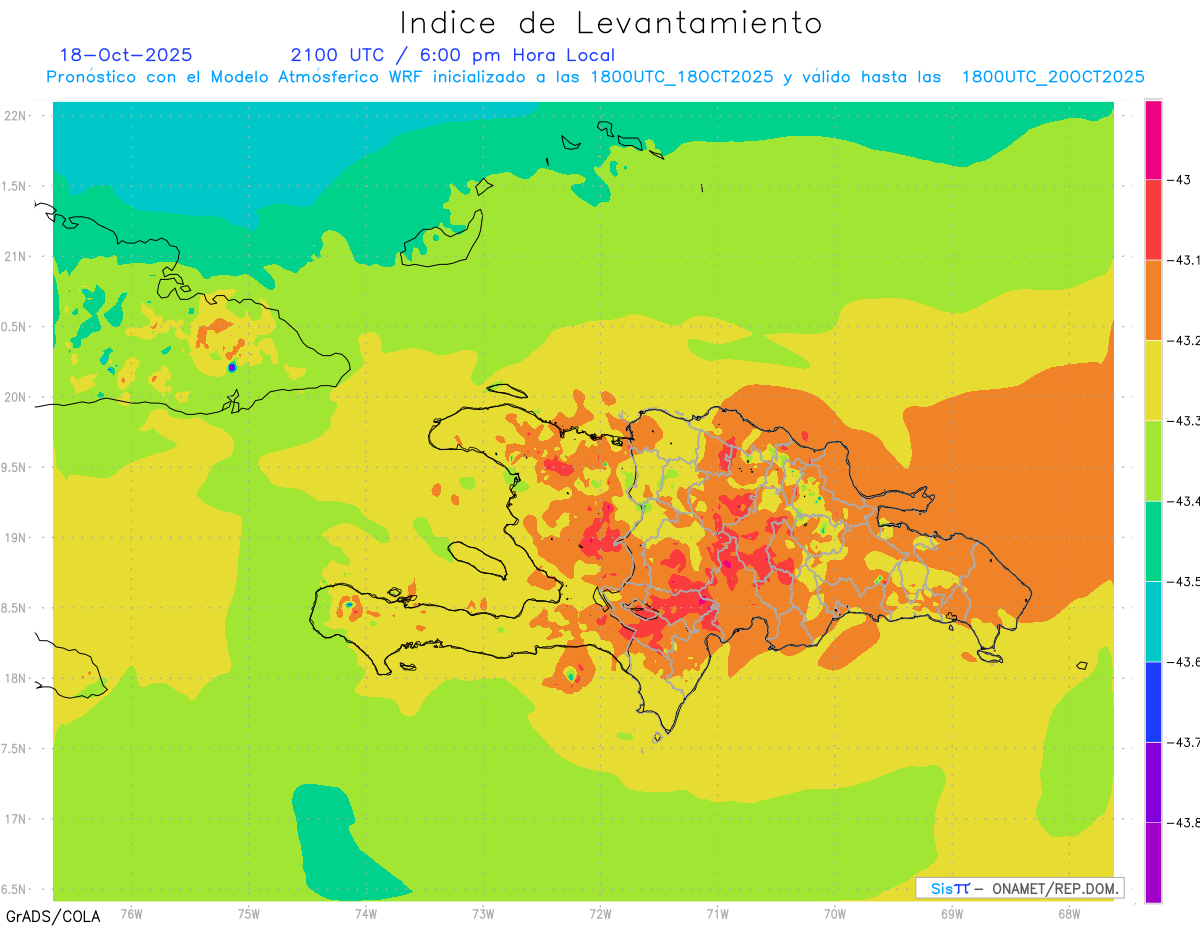
Task: Click the "-43" color bar value
Action: tap(1181, 180)
